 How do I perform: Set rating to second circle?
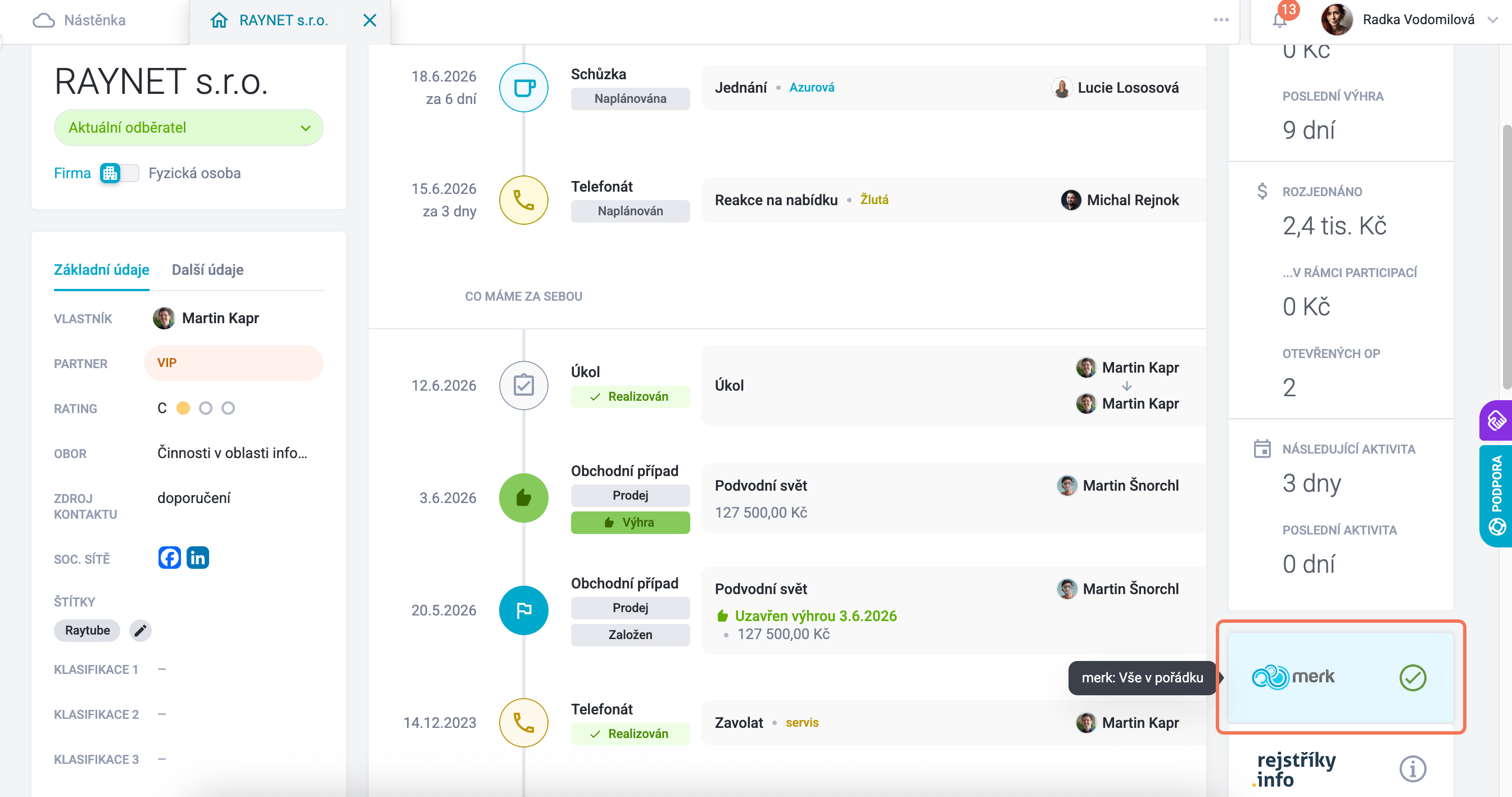point(205,408)
